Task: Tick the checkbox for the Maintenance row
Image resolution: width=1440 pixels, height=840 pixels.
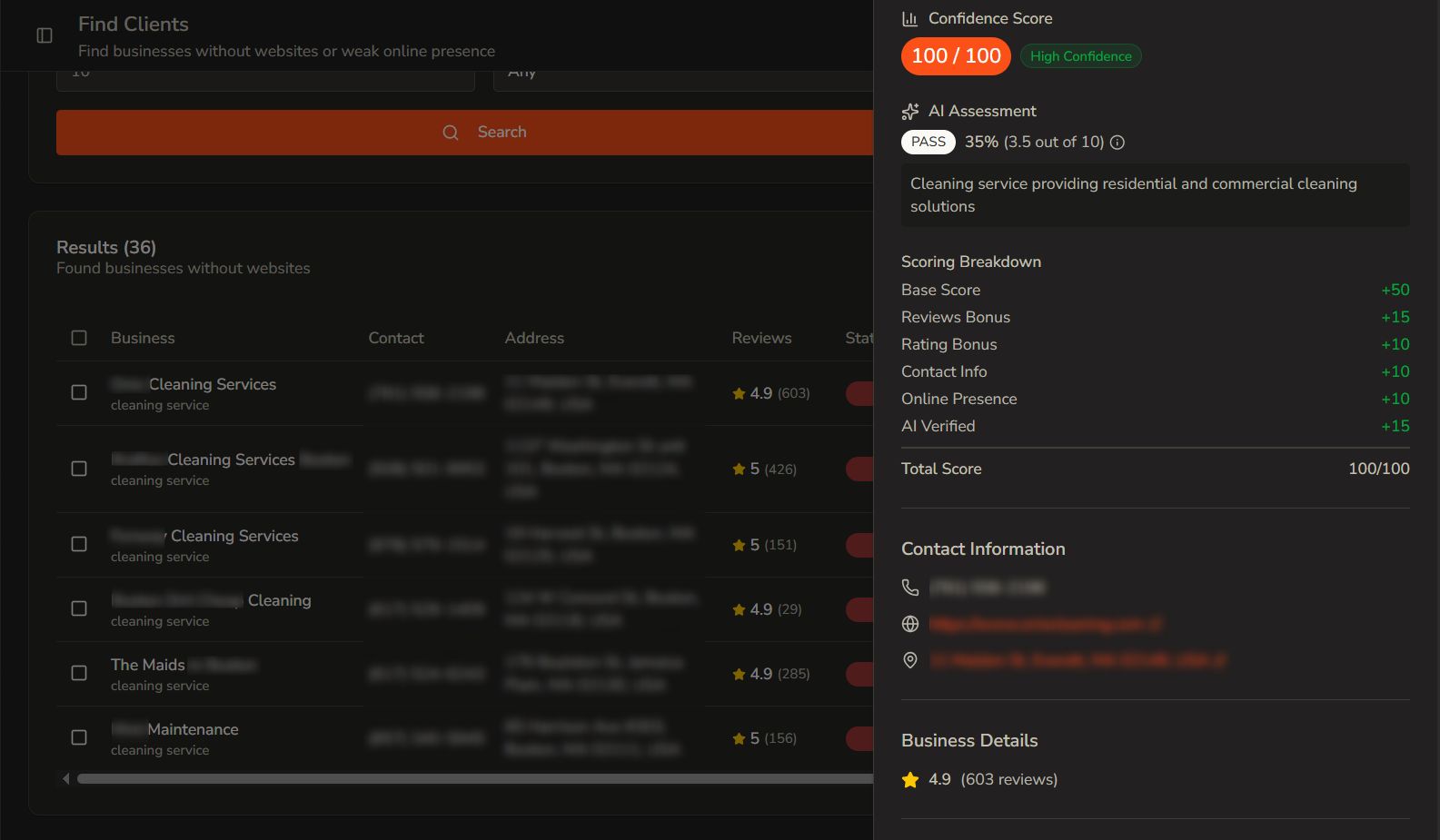Action: tap(79, 737)
